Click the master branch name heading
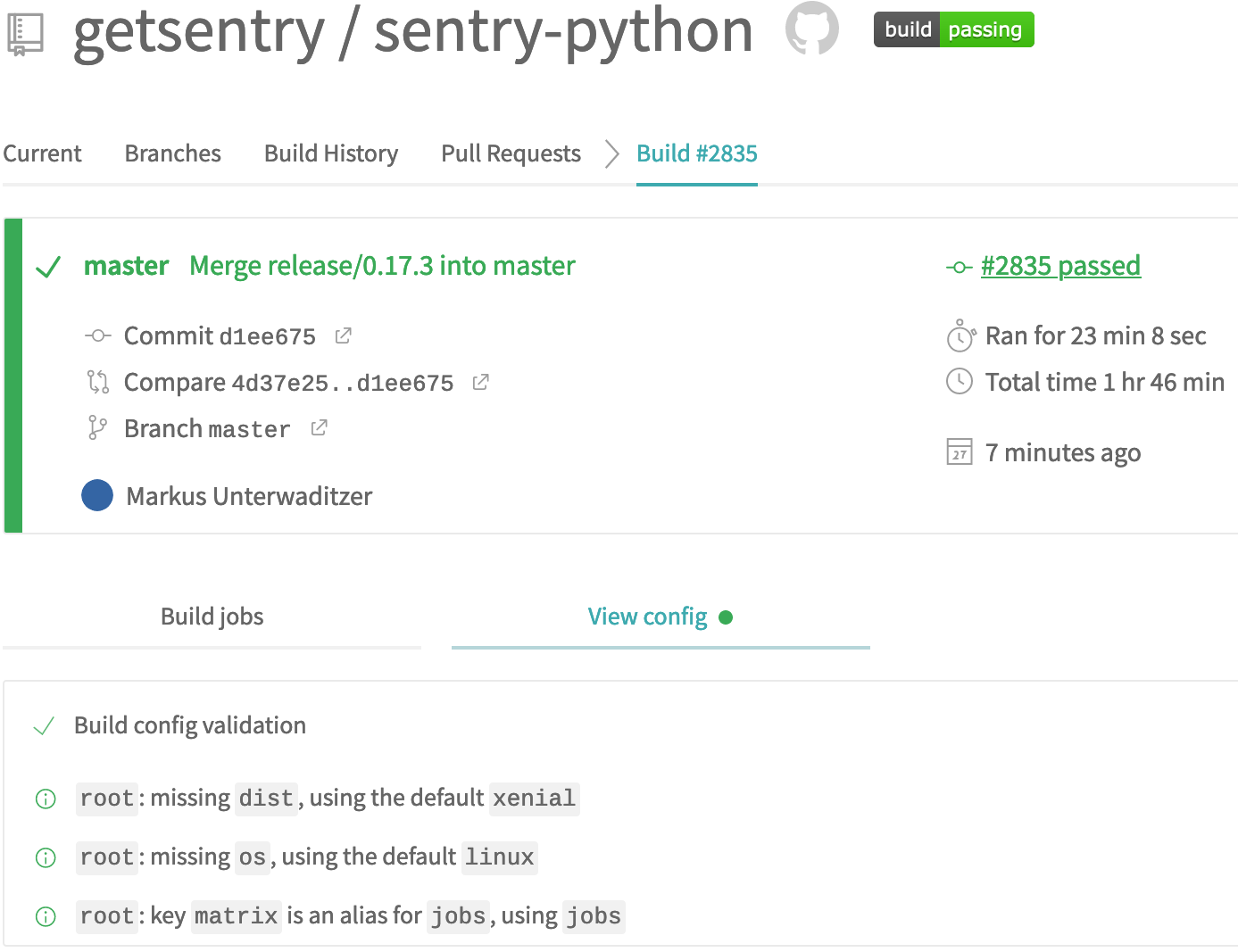Viewport: 1238px width, 952px height. point(126,266)
